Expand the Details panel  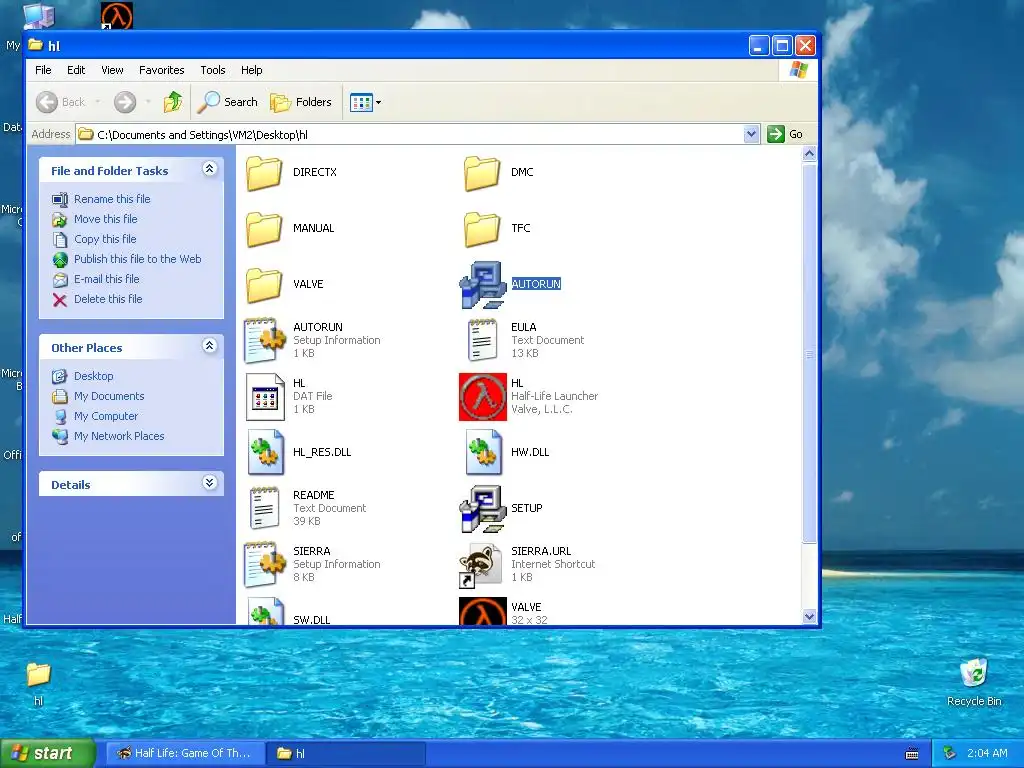(x=209, y=483)
